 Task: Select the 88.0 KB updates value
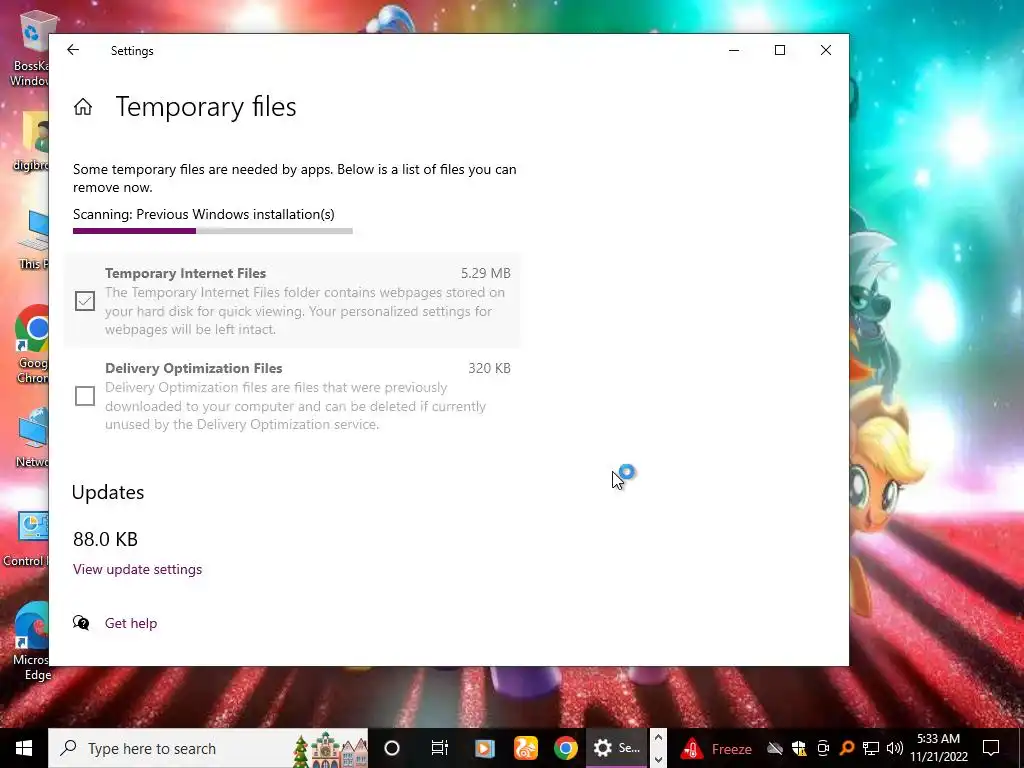[x=105, y=539]
